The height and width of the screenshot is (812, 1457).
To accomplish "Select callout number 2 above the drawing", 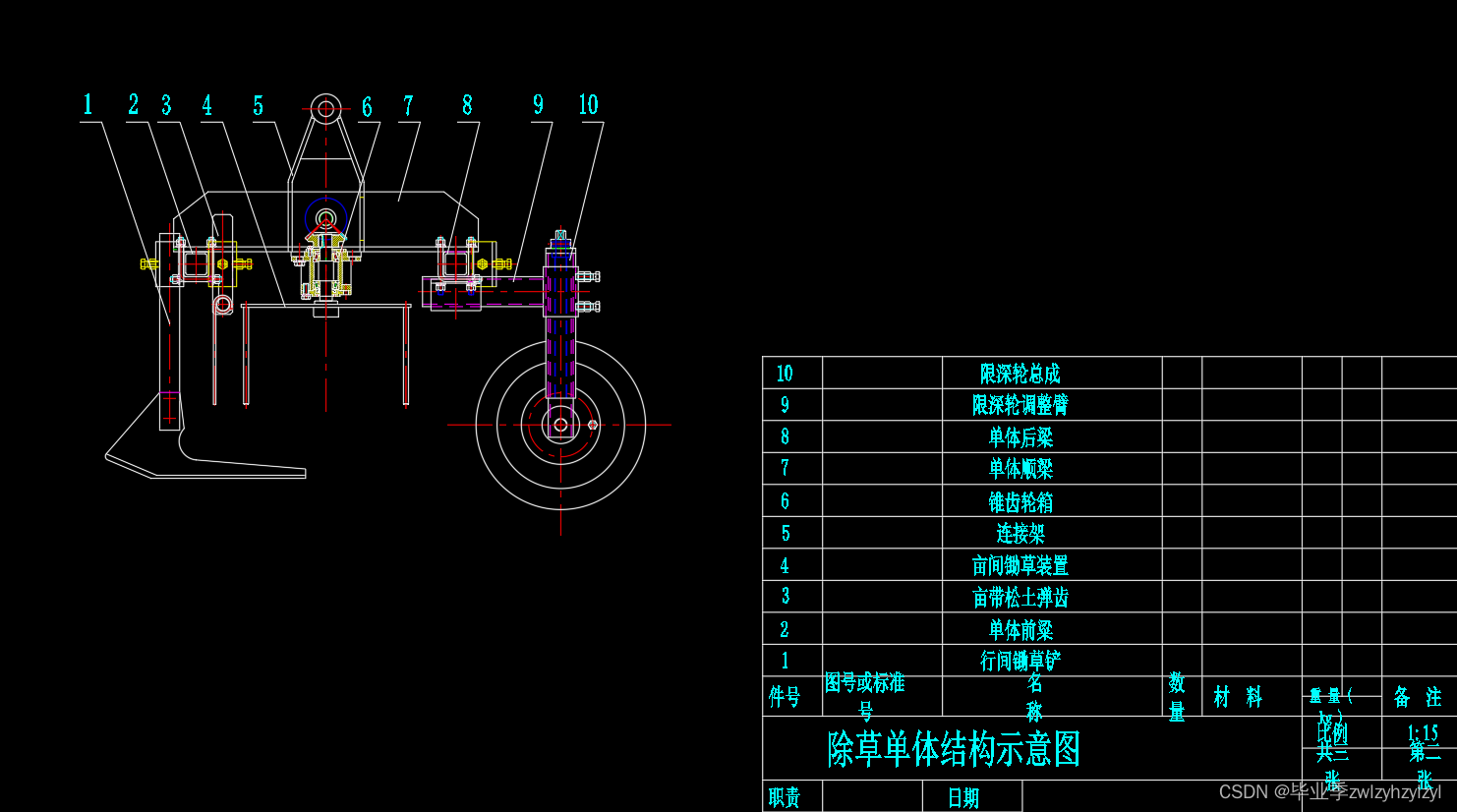I will tap(133, 104).
